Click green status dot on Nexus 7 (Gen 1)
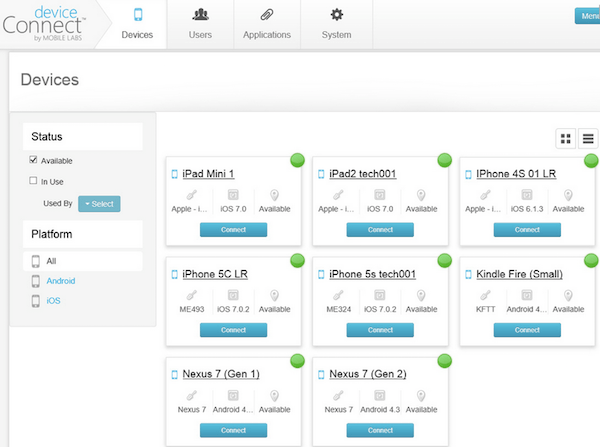Screen dimensions: 600x447 [297, 361]
